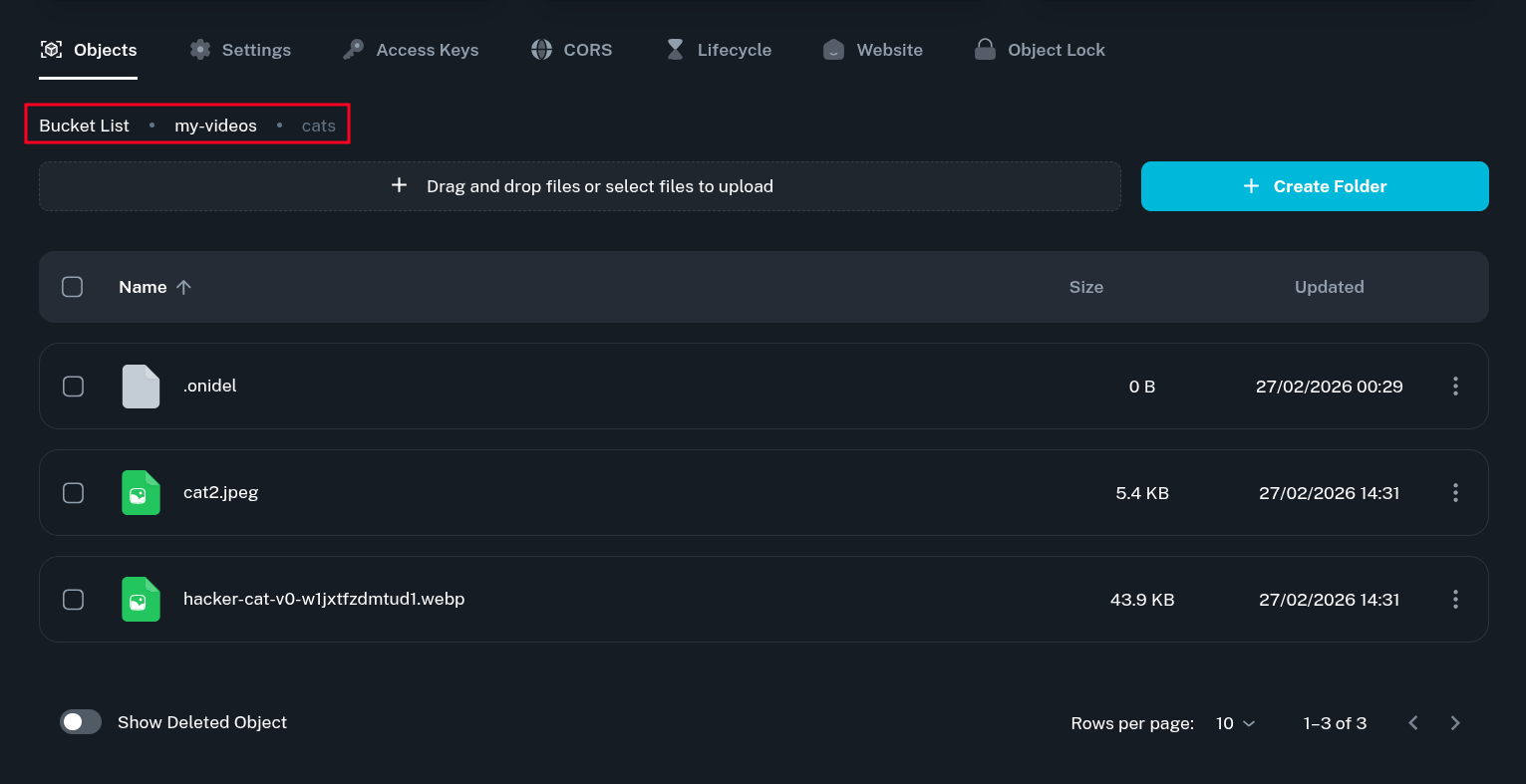Open the three-dot menu for .onidel
The image size is (1526, 784).
(x=1455, y=387)
